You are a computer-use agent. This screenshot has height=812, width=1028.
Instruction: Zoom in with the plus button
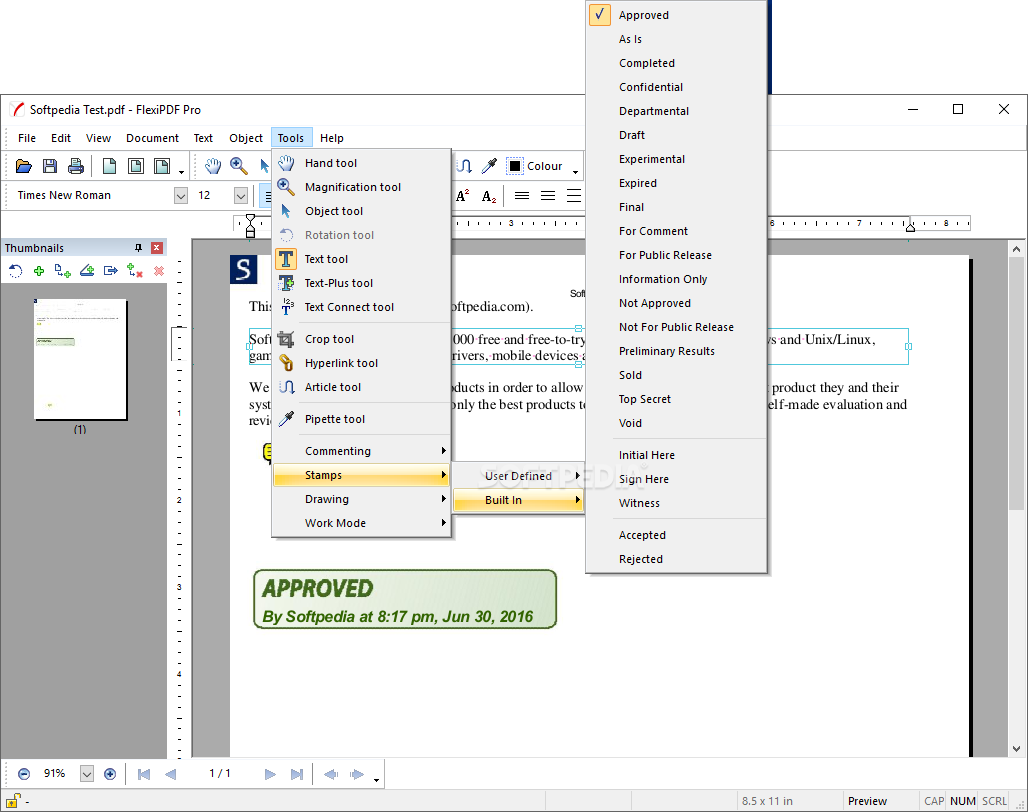(110, 774)
